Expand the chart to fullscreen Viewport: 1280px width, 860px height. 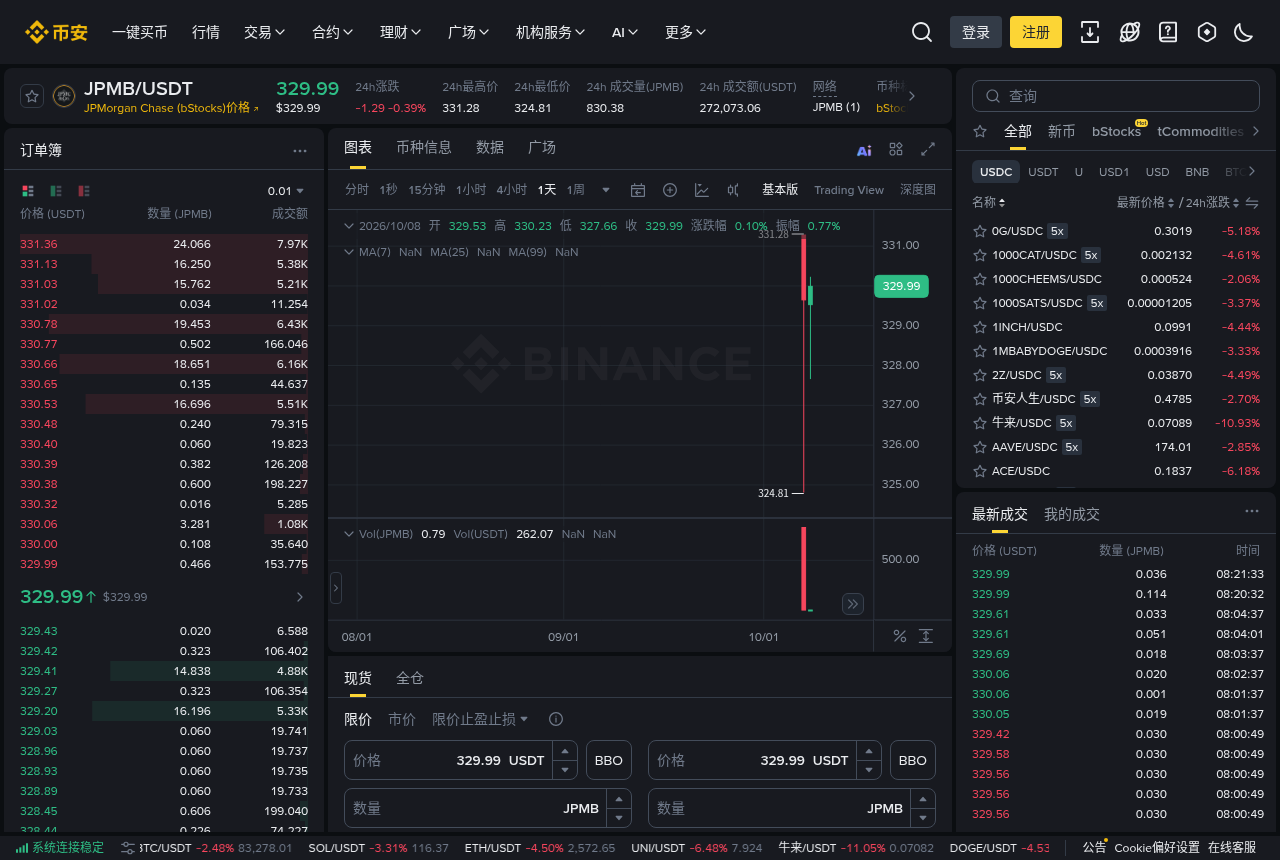pos(928,149)
